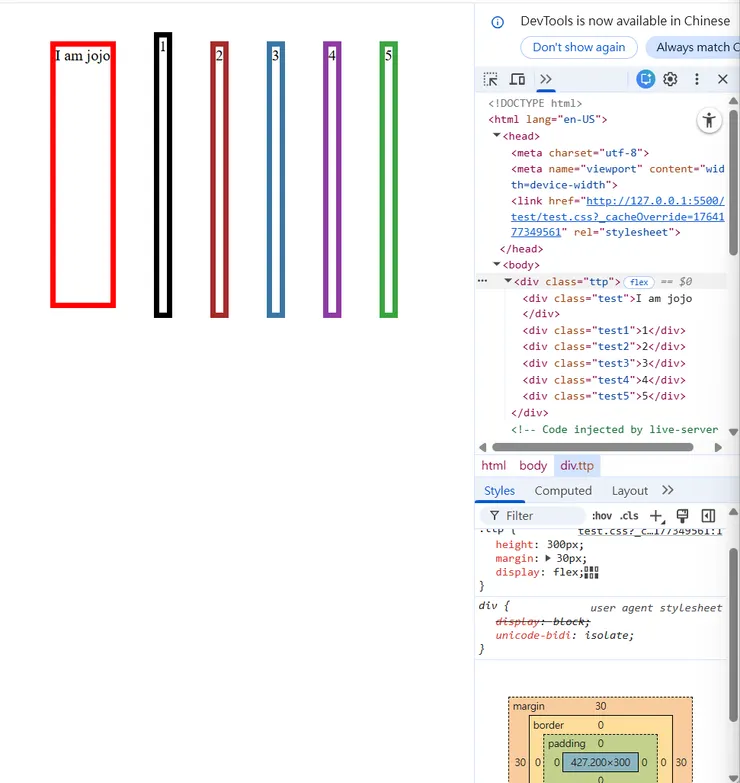Click the info icon in the notification bar
The image size is (740, 783).
[497, 22]
